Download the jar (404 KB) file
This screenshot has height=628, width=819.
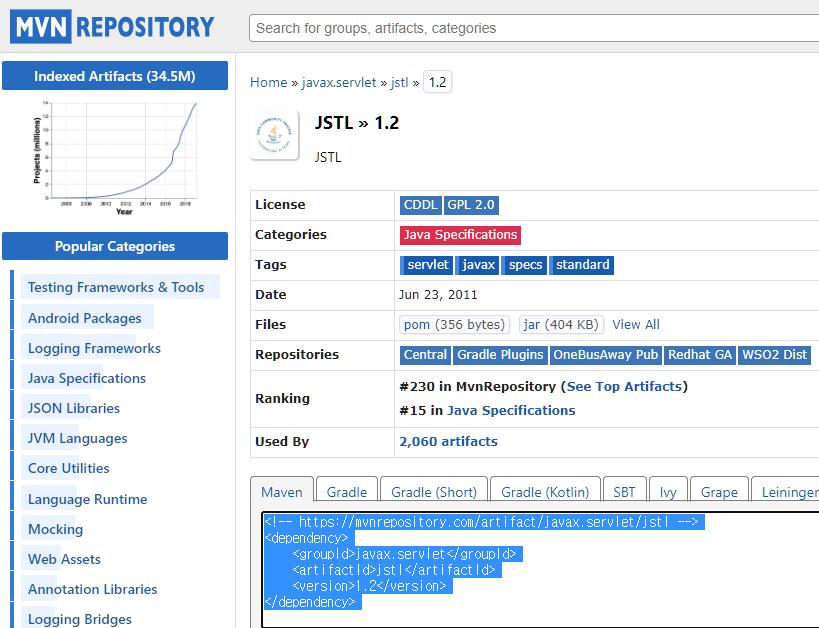pos(561,324)
